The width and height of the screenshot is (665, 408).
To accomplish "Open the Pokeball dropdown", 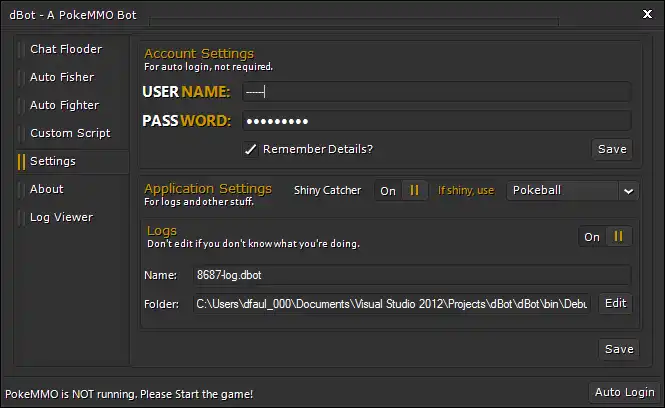I will [x=573, y=190].
